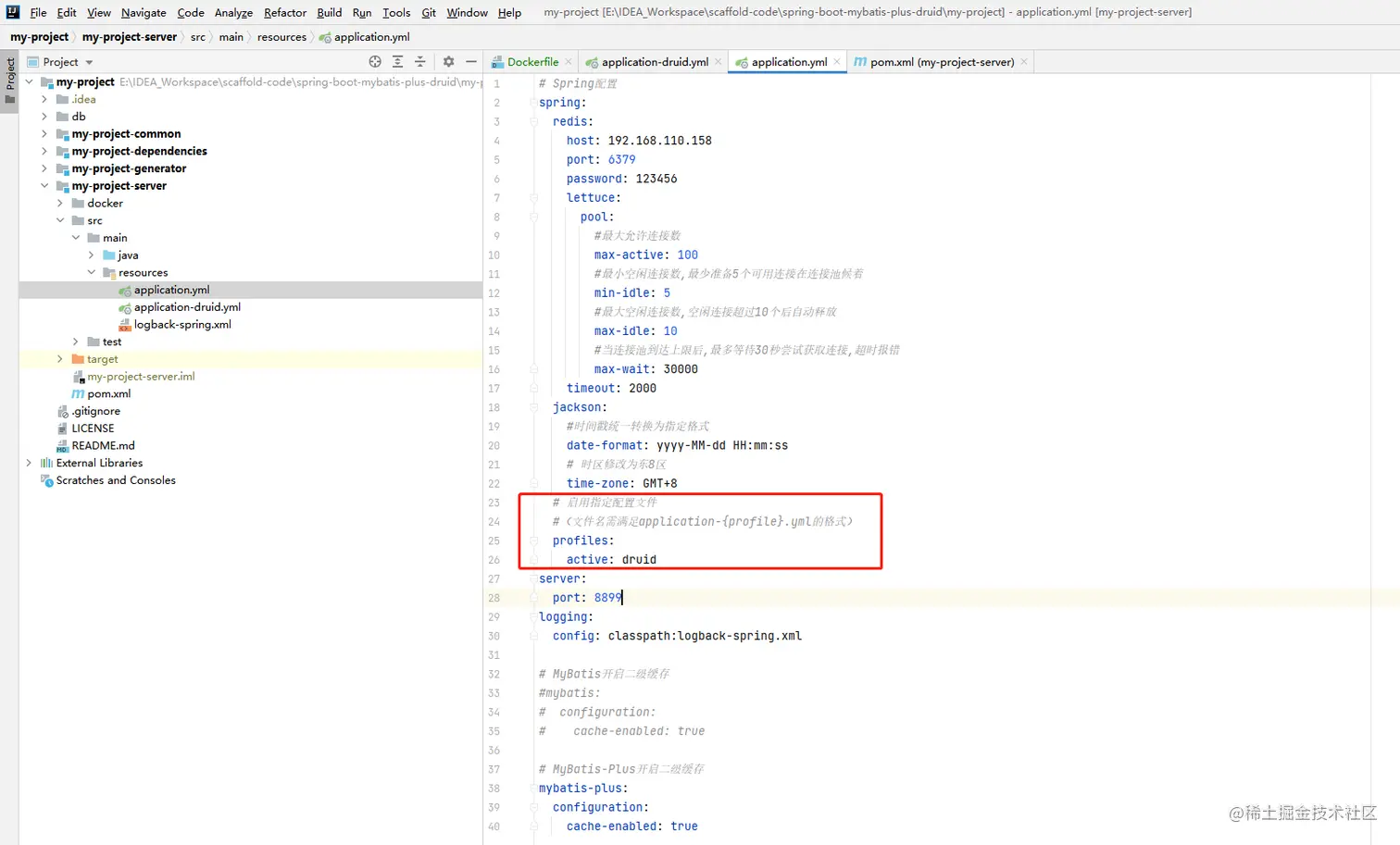
Task: Select Scratches and Consoles
Action: click(116, 480)
